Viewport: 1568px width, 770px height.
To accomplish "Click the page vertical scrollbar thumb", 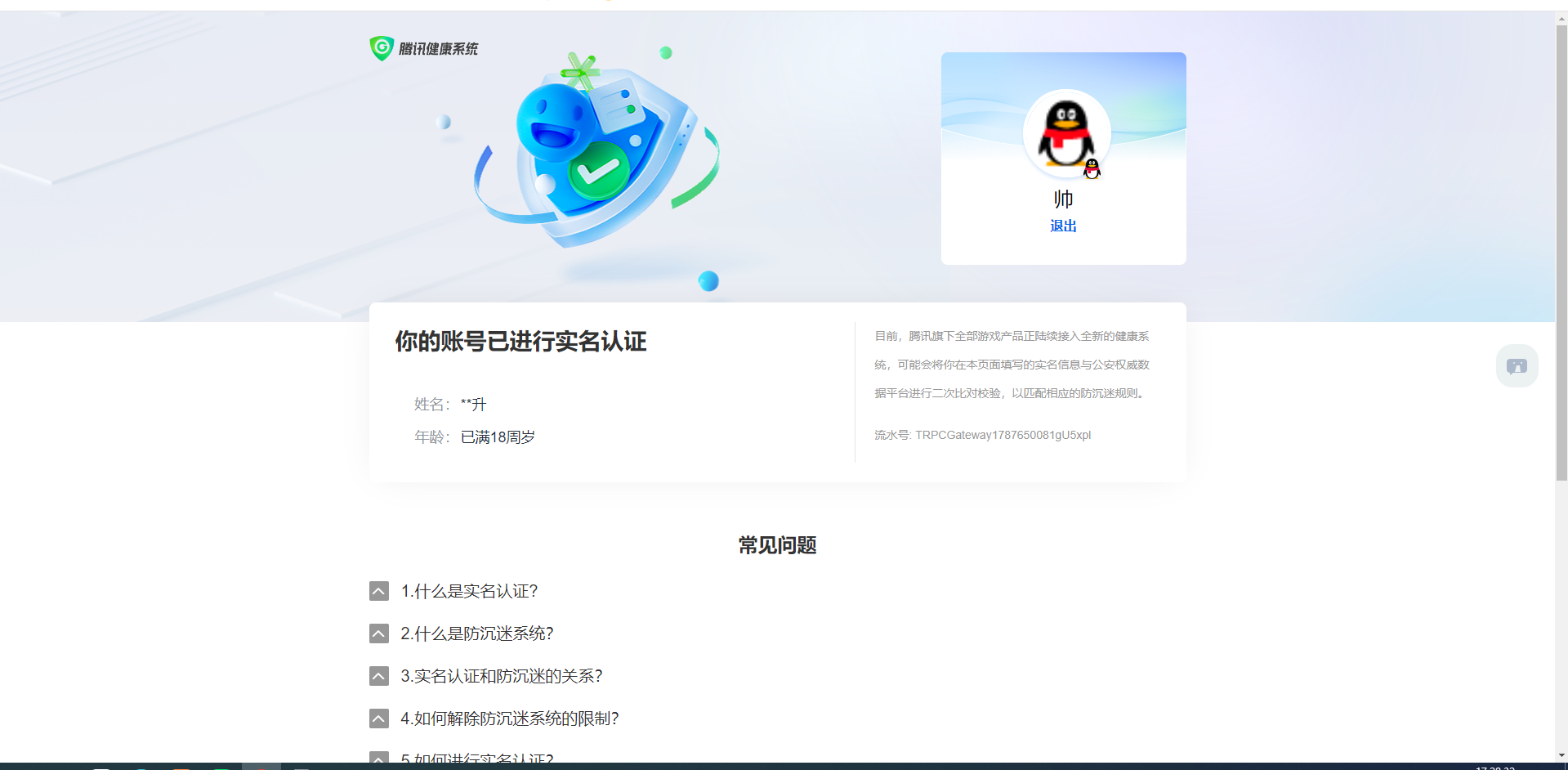I will [1561, 253].
